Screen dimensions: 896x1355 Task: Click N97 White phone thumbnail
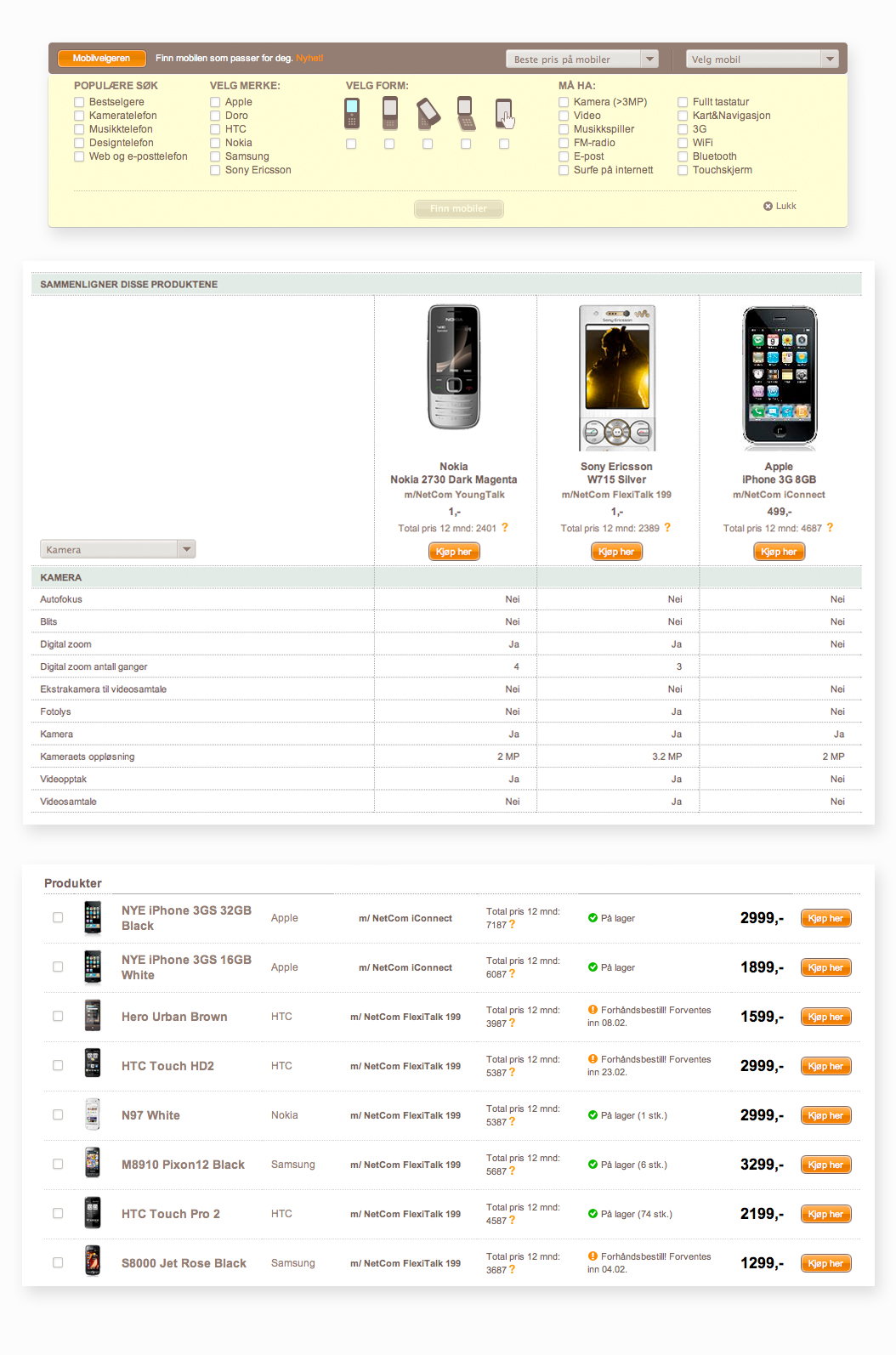point(93,1115)
